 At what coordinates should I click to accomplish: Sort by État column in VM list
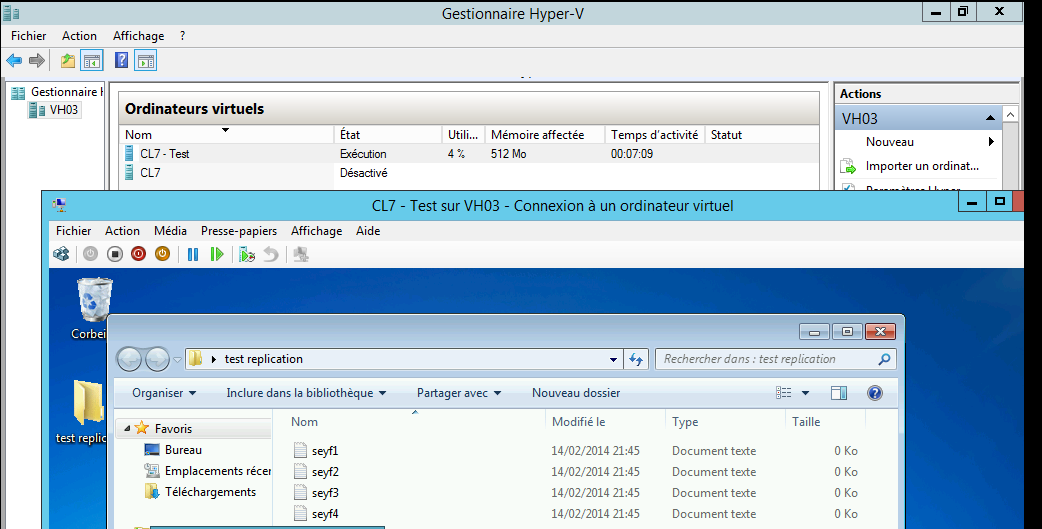[x=387, y=134]
